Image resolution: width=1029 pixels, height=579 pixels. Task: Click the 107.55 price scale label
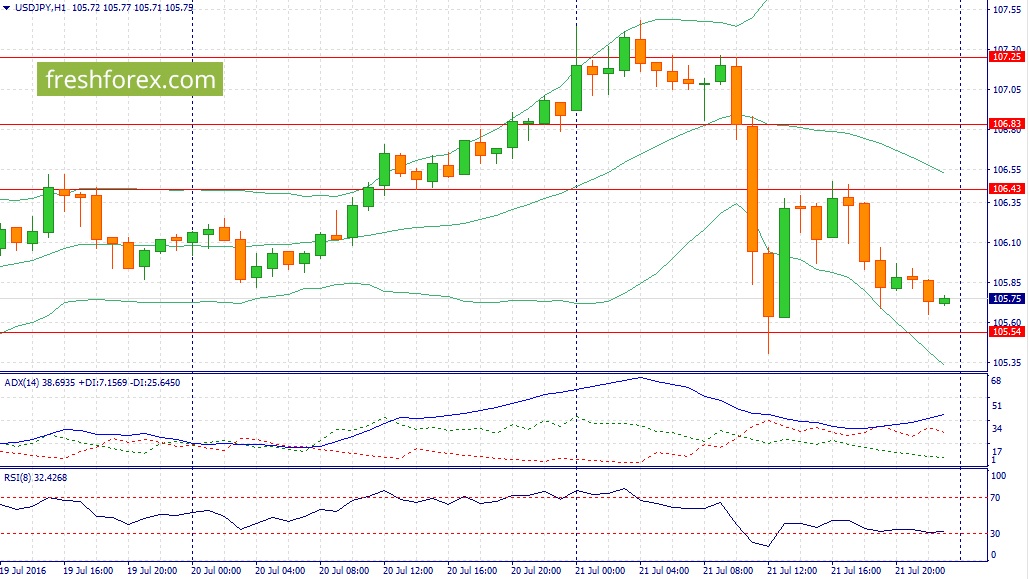coord(1007,10)
